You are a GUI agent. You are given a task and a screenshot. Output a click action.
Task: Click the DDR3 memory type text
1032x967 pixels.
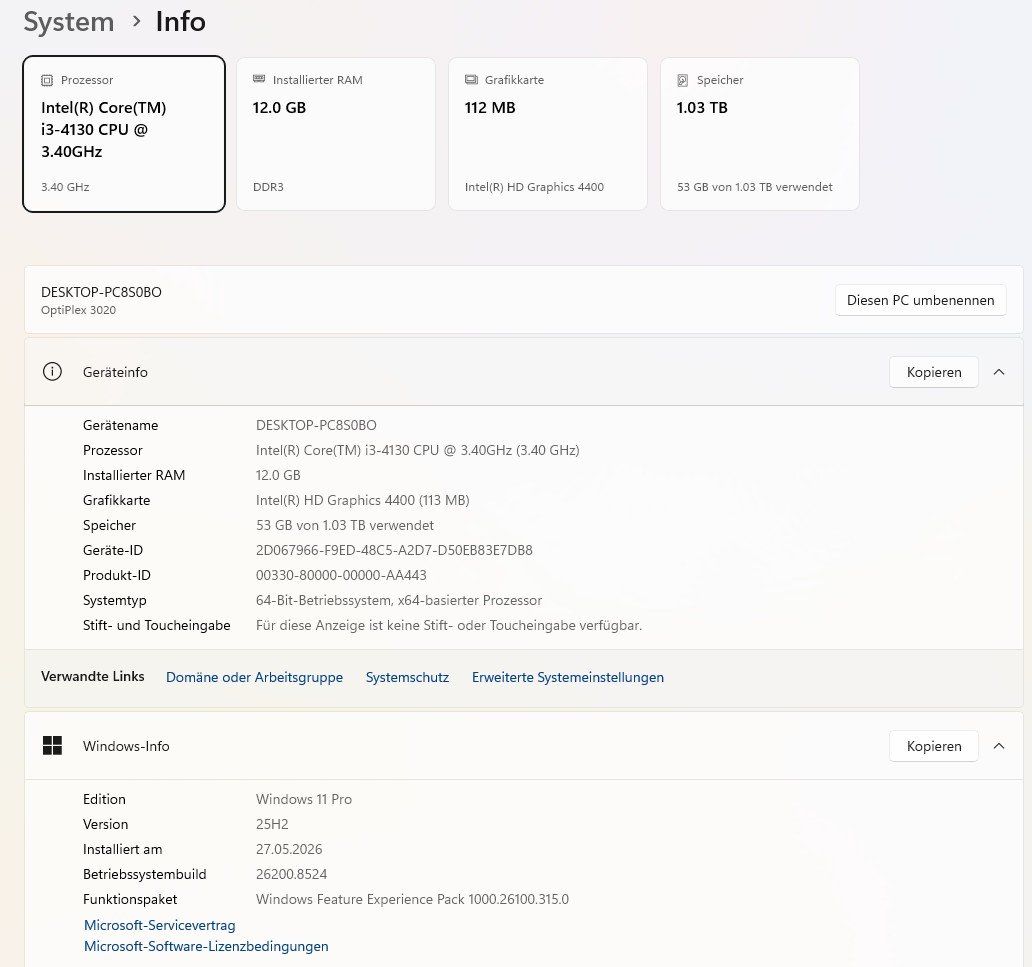(268, 187)
